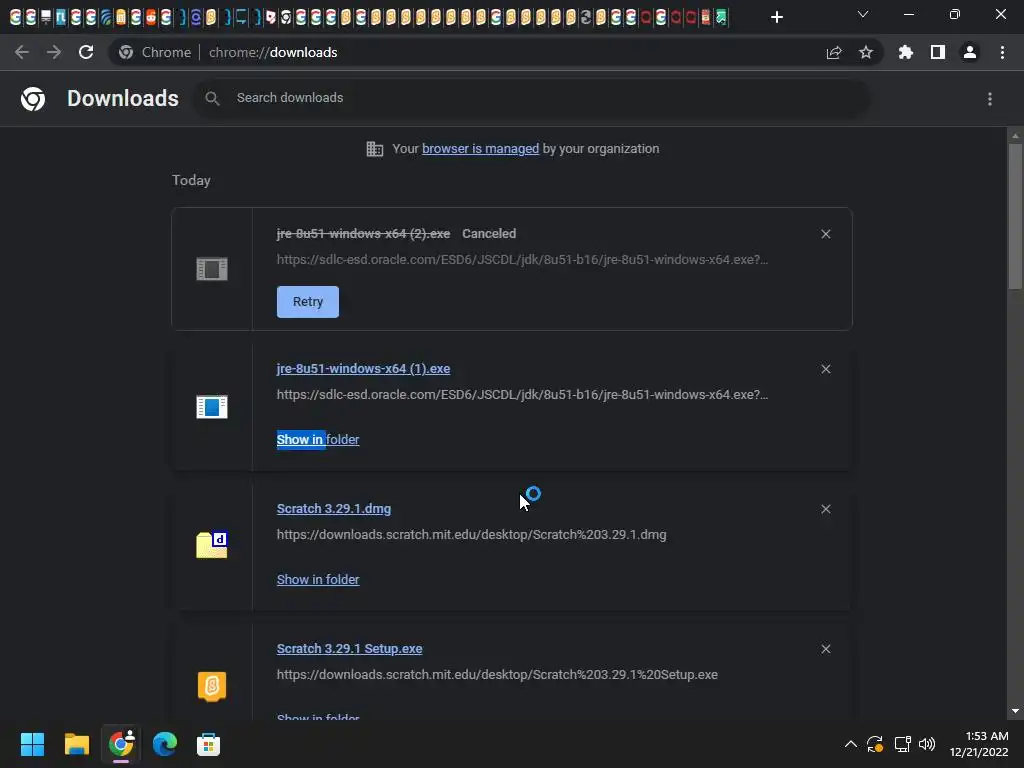
Task: Click the canceled jre download URL
Action: (x=522, y=259)
